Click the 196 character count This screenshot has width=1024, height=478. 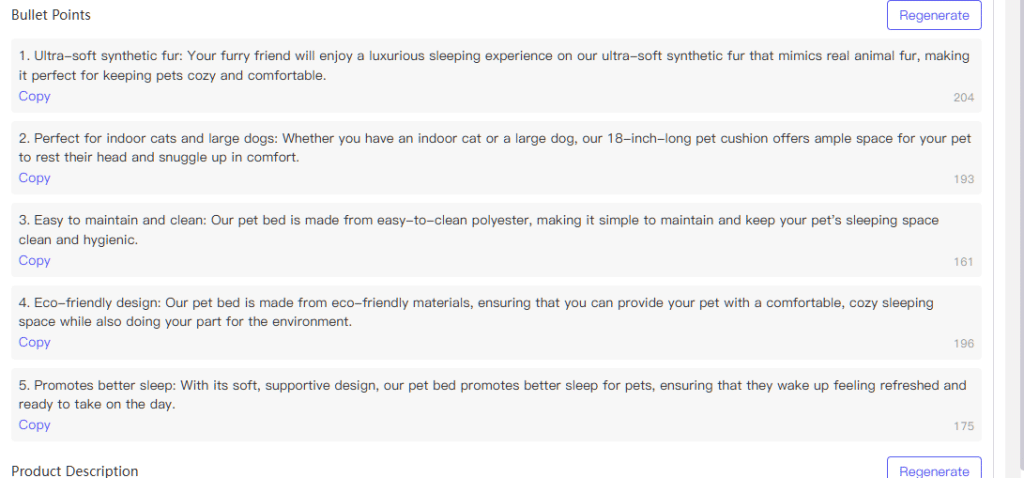coord(963,343)
